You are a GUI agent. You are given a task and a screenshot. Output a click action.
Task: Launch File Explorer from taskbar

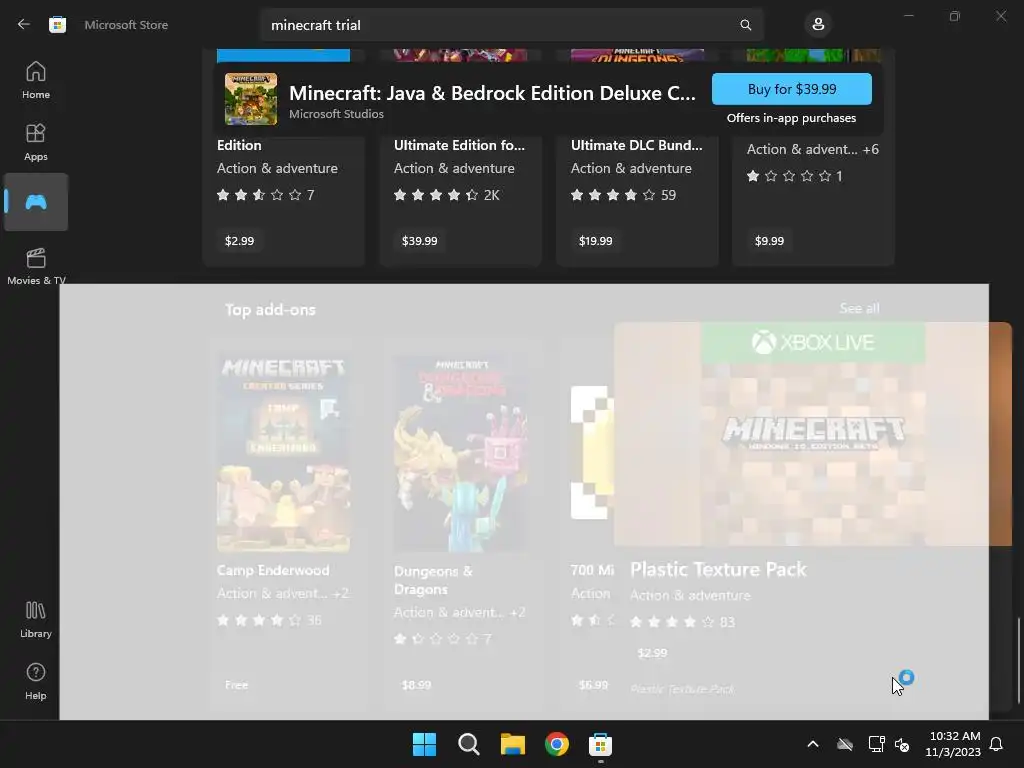click(513, 744)
